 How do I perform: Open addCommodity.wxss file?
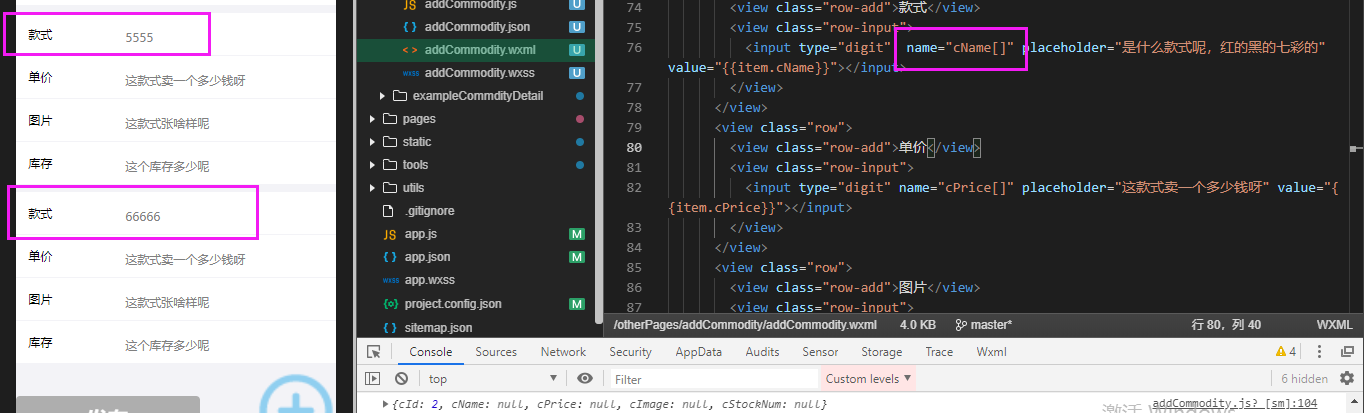(x=479, y=73)
